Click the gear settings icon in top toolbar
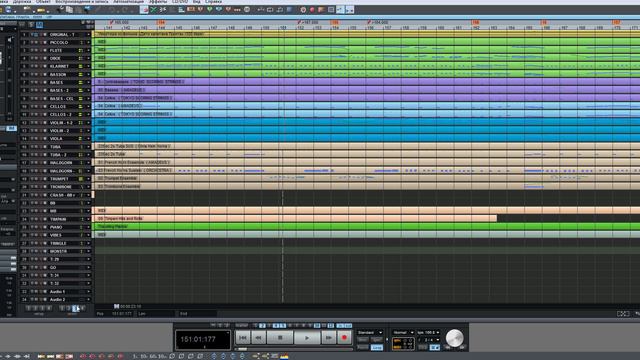Image resolution: width=640 pixels, height=360 pixels. [x=303, y=10]
